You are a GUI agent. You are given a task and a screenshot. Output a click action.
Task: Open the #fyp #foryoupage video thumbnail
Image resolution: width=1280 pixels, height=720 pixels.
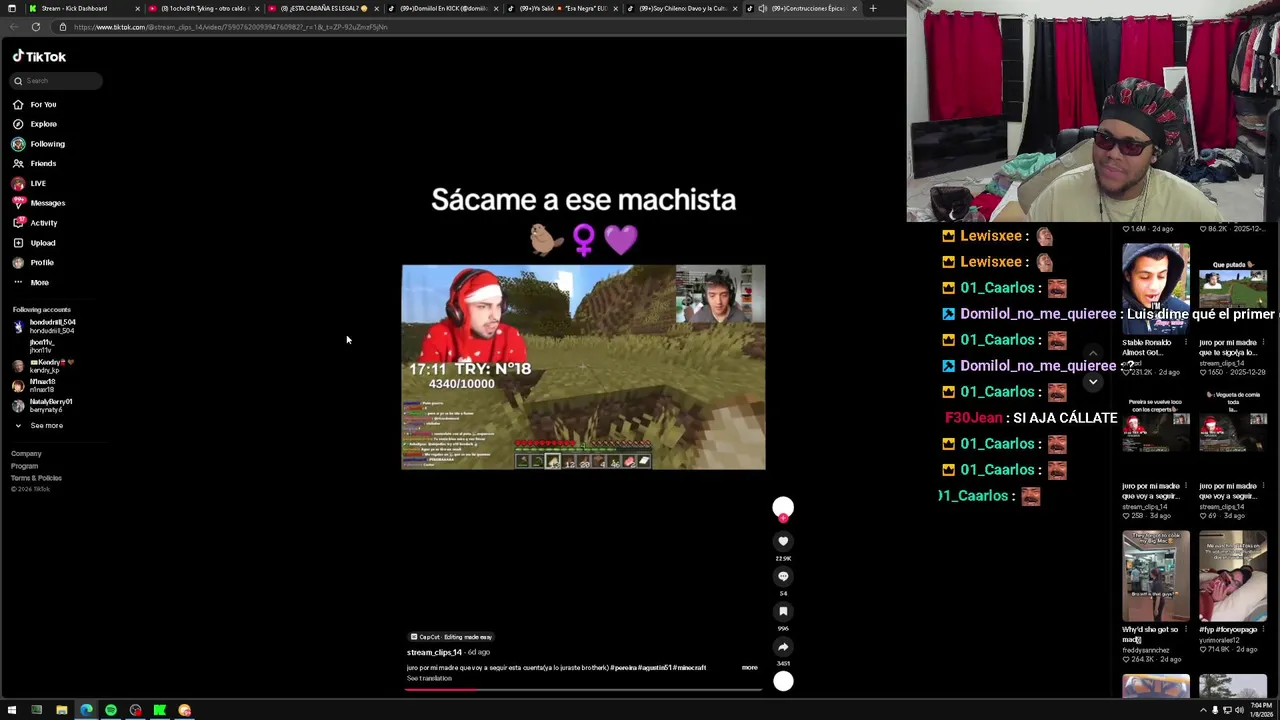[1233, 576]
